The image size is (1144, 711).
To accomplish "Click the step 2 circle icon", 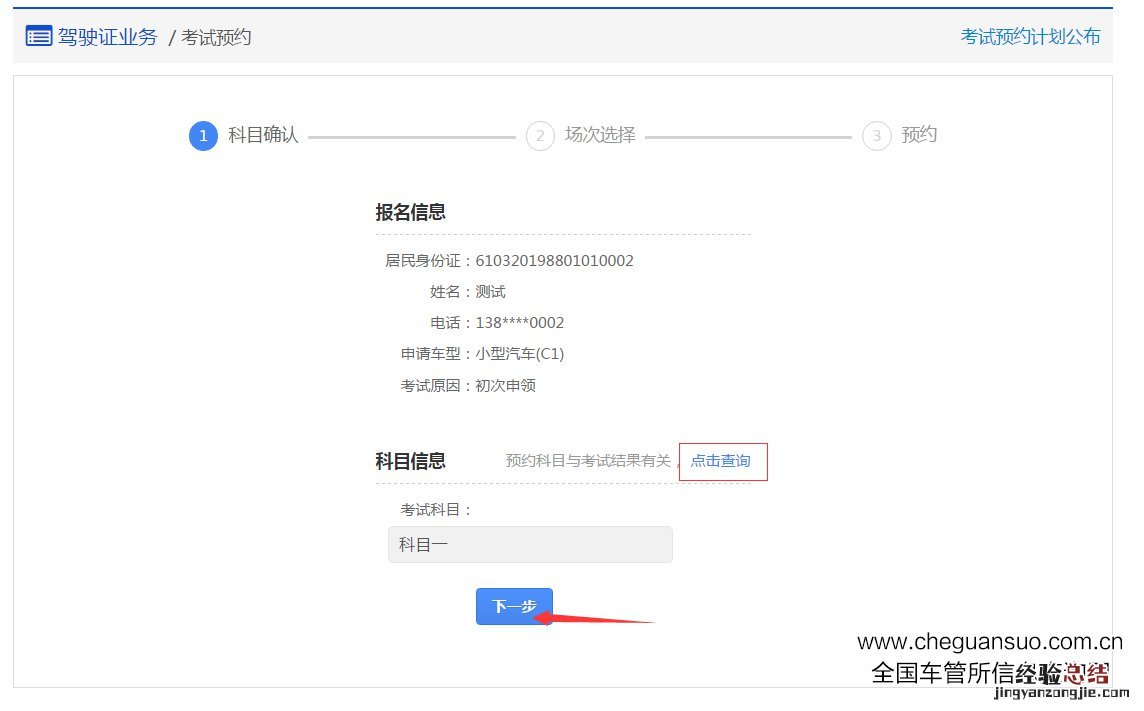I will tap(540, 136).
